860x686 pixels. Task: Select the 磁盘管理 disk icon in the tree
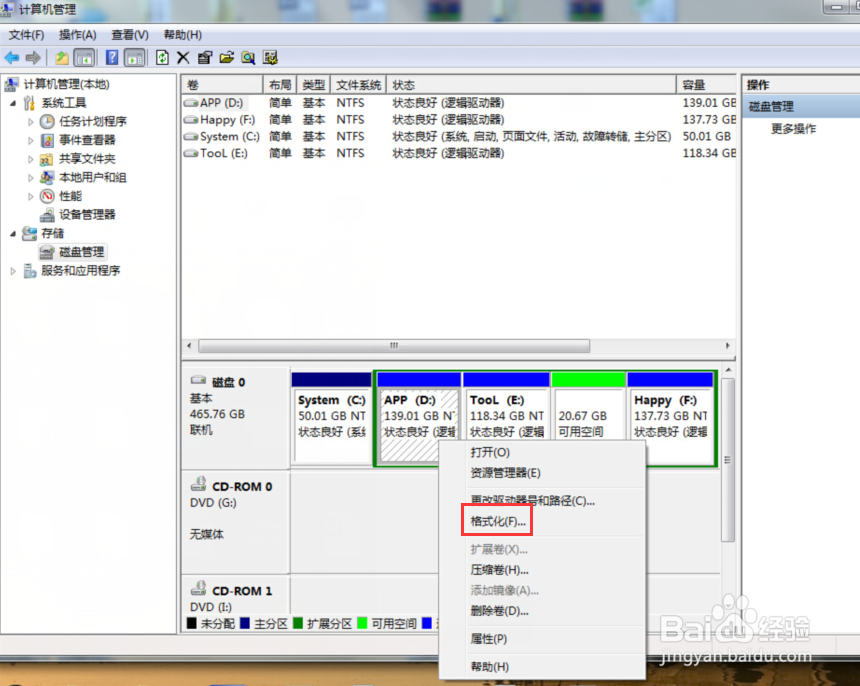point(48,251)
